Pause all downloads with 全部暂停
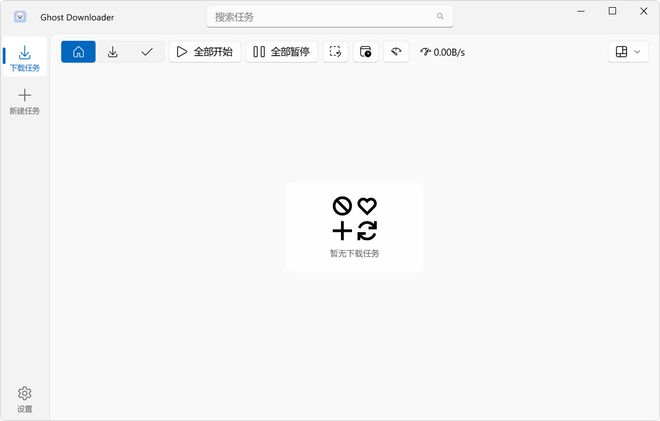Viewport: 660px width, 421px height. tap(282, 52)
